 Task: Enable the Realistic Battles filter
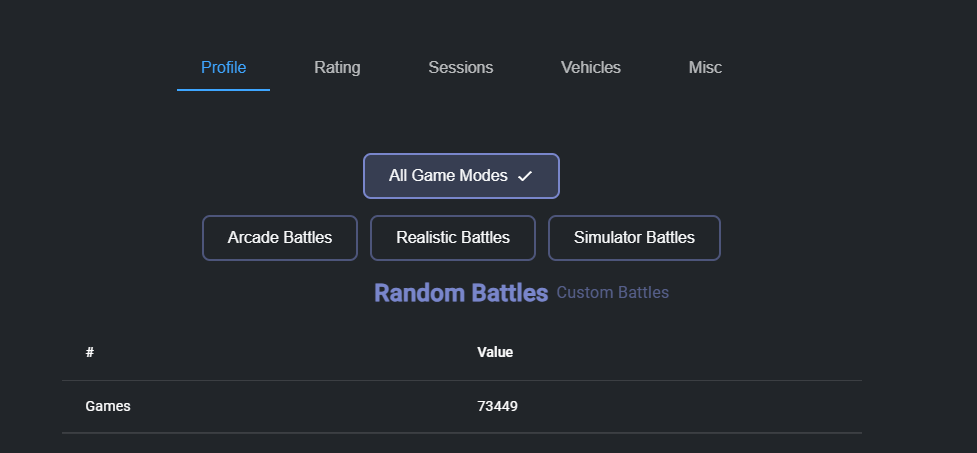point(453,237)
